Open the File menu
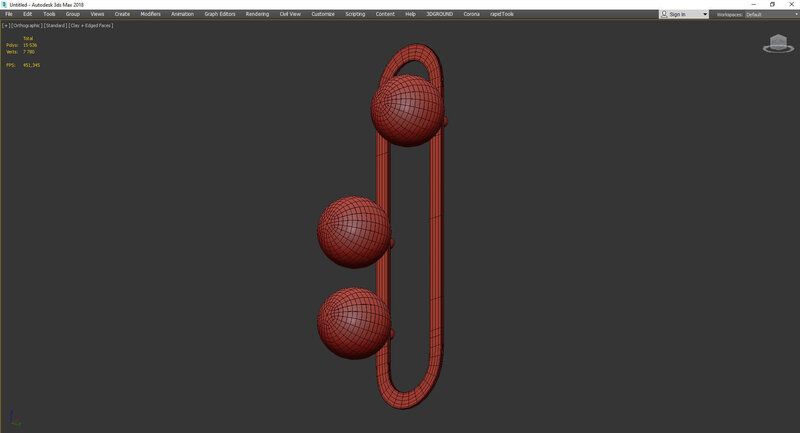 pos(9,14)
